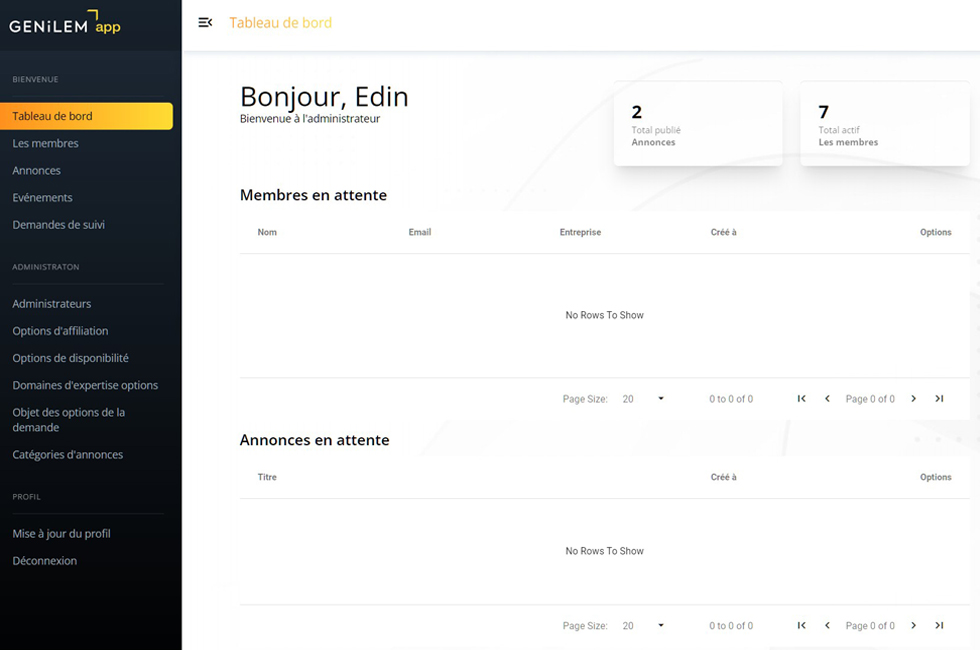Open Mise à jour du profil
The width and height of the screenshot is (980, 650).
[61, 534]
